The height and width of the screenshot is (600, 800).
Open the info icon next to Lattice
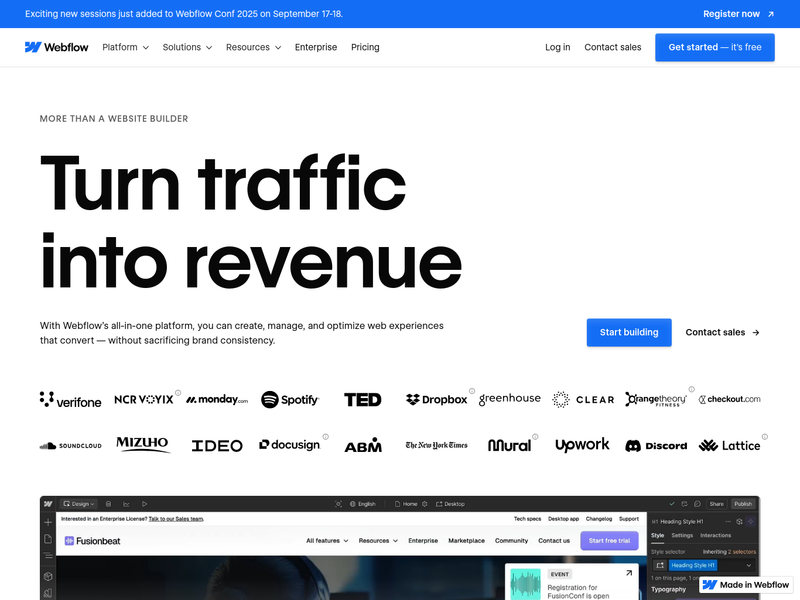765,437
